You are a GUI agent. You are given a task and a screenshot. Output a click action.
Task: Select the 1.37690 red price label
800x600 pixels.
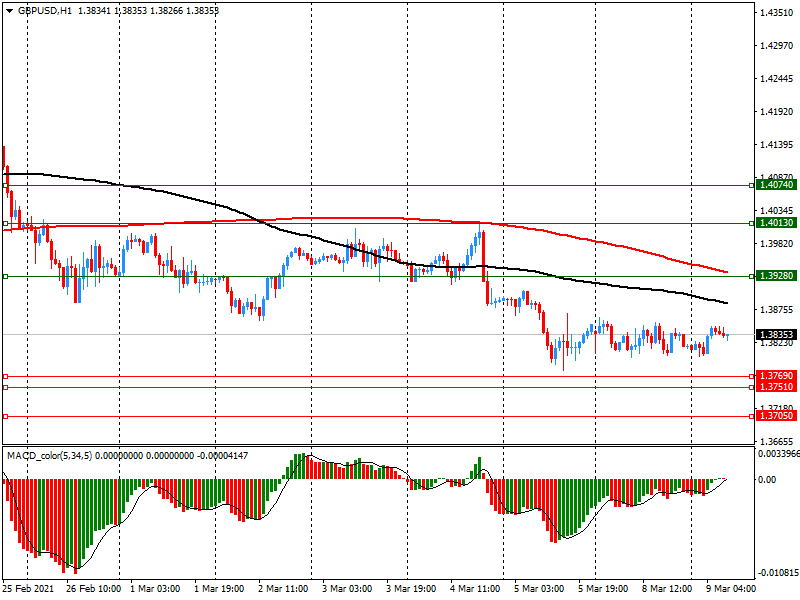click(776, 376)
